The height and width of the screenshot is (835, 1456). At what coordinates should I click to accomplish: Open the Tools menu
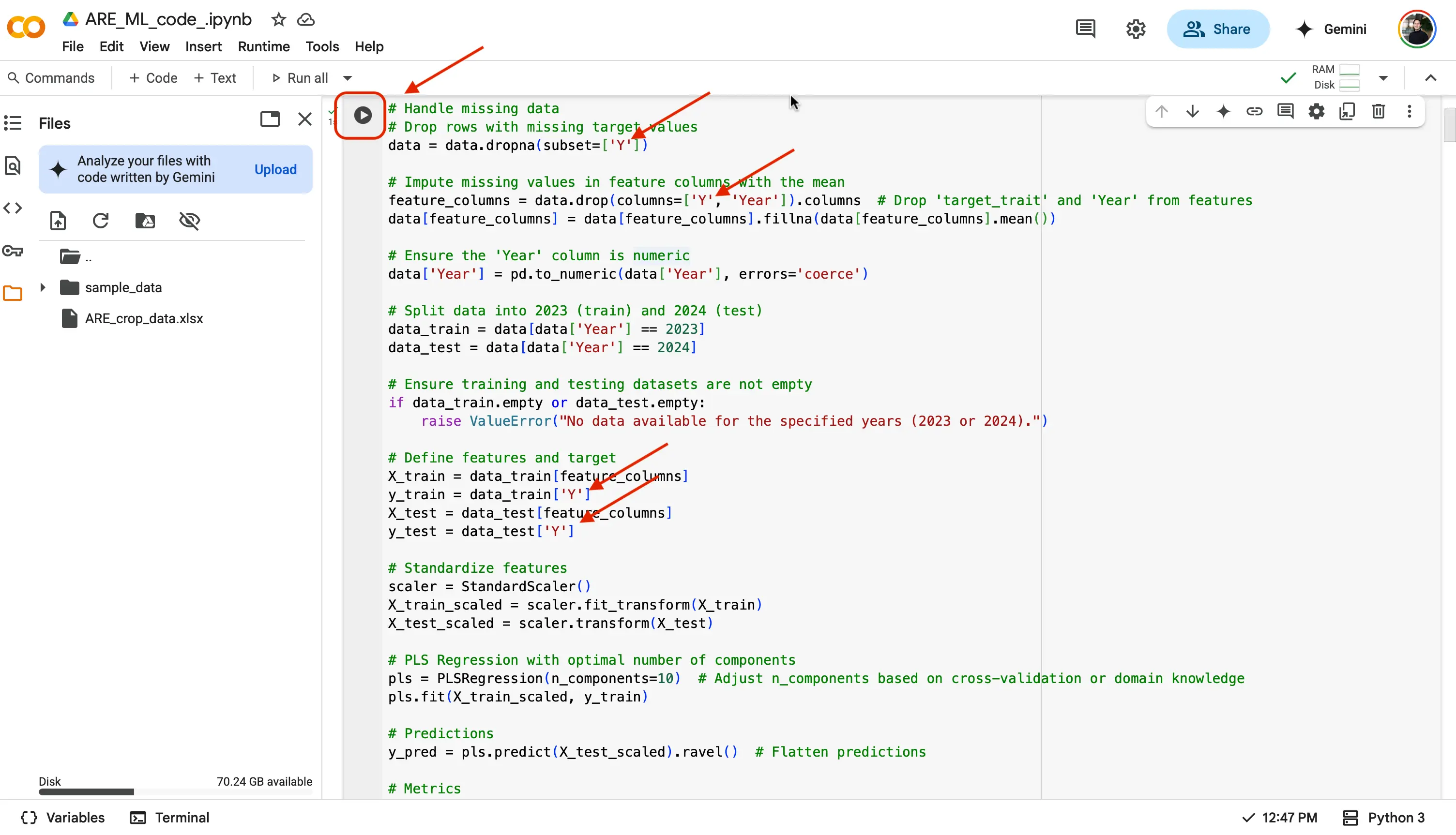(322, 46)
